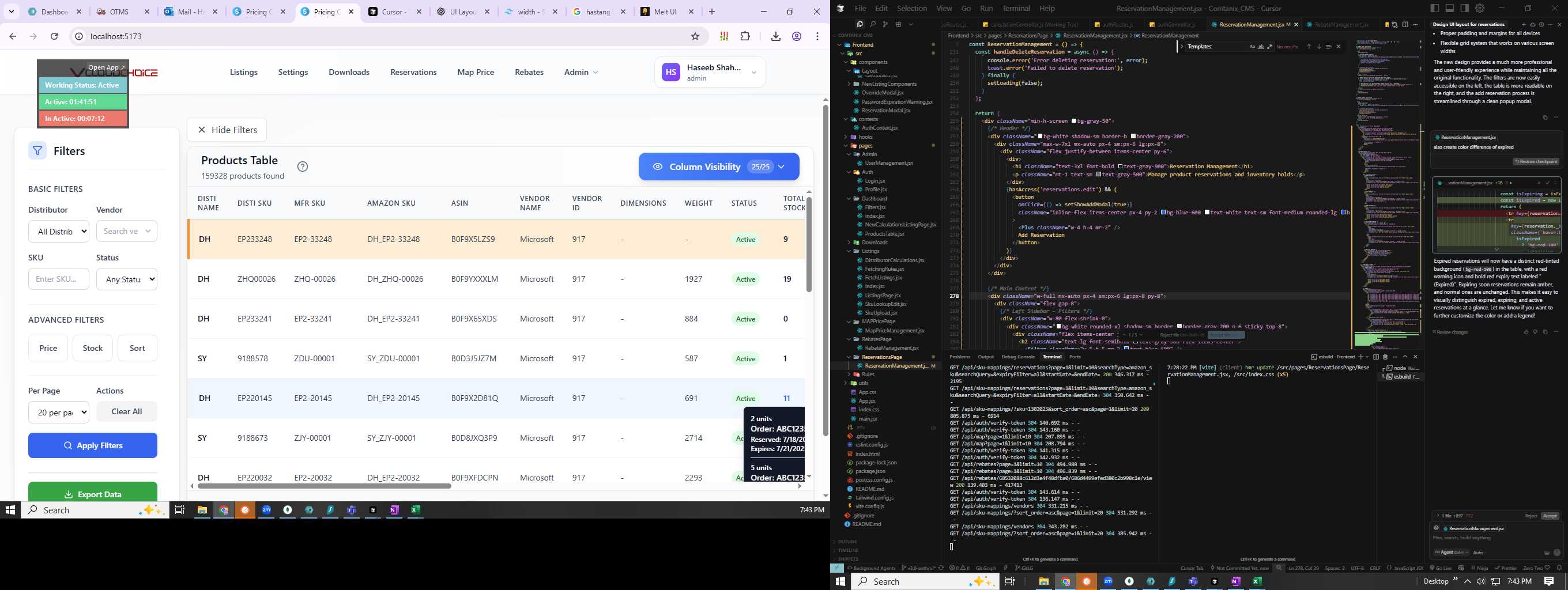Open Chrome downloads icon
The image size is (1568, 590).
click(x=775, y=36)
